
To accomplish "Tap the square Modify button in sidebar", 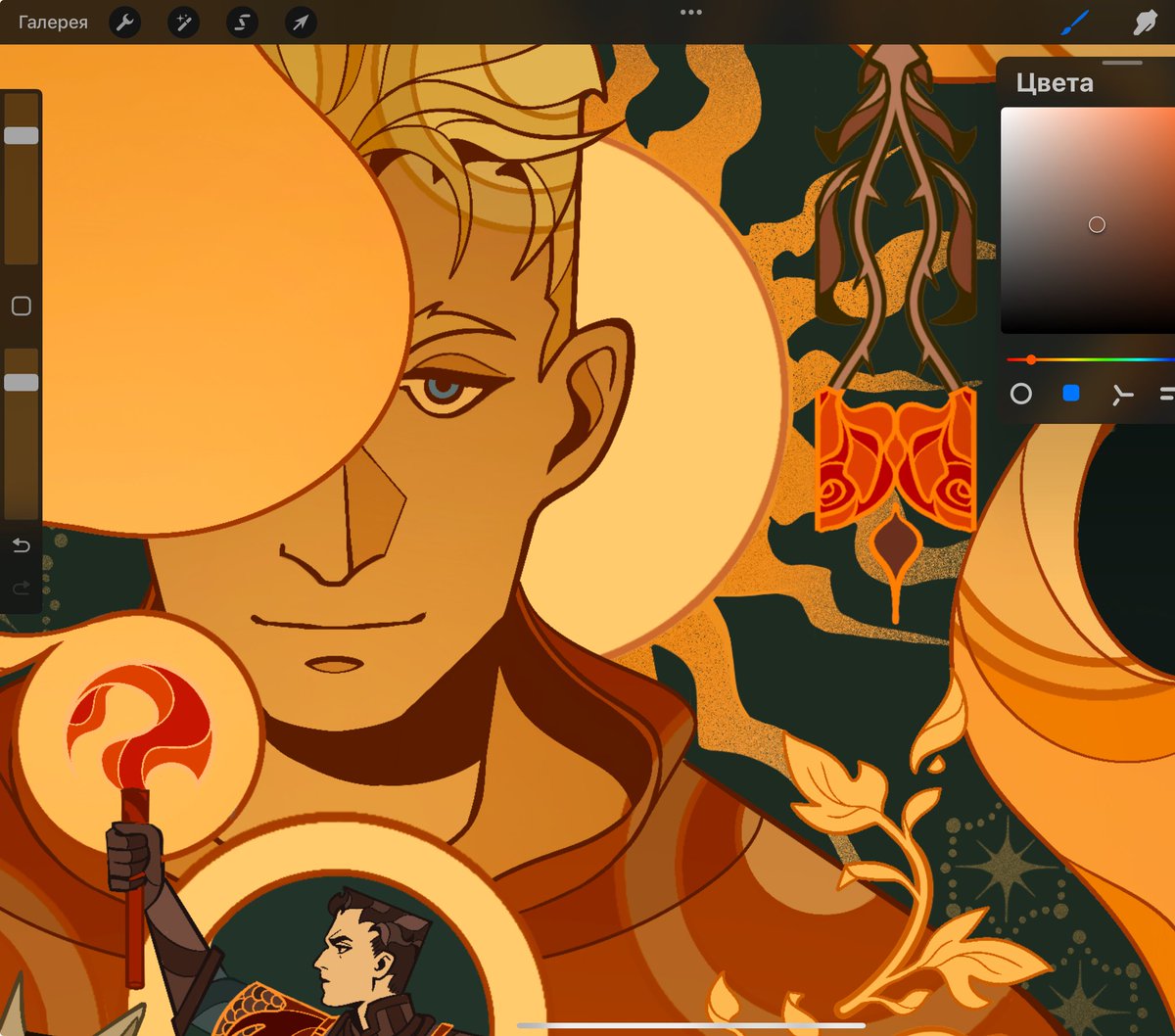I will click(22, 306).
